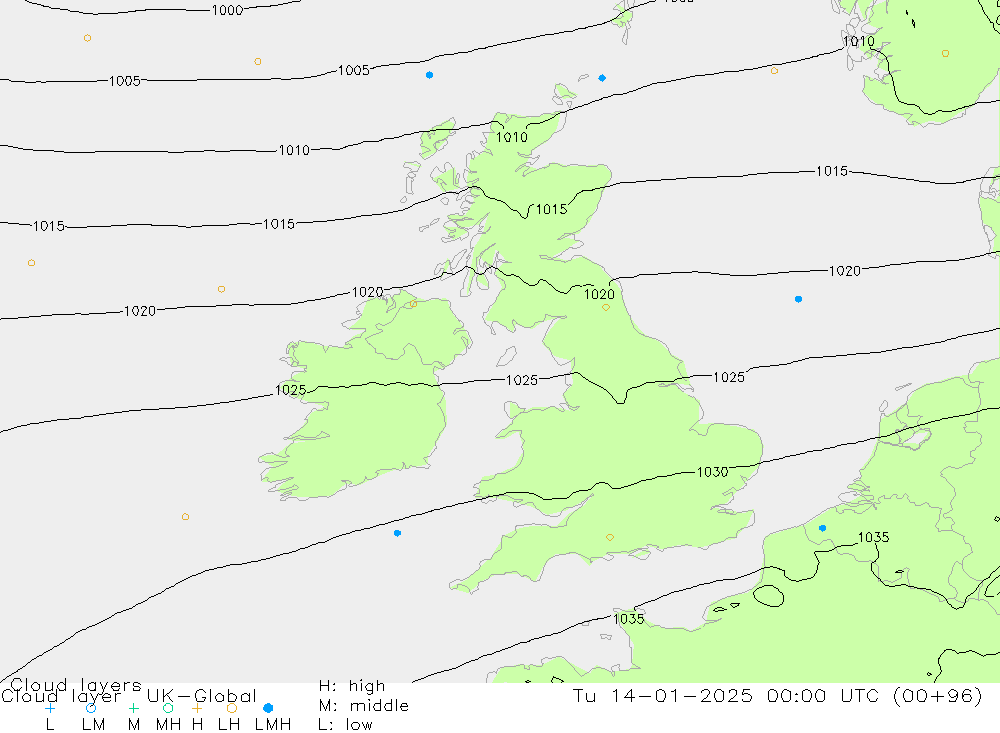Pick the orange circle left of the central 1005 label
Image resolution: width=1000 pixels, height=733 pixels.
[x=258, y=62]
